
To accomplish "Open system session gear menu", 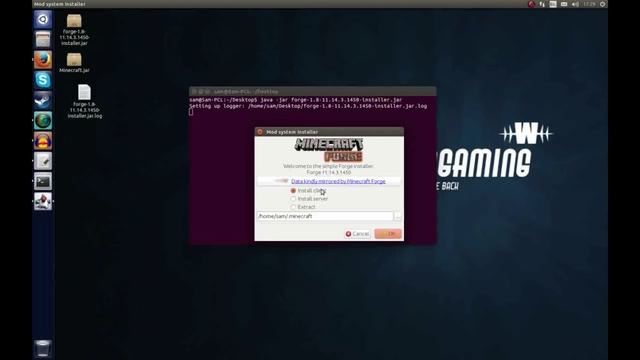I will pos(602,4).
